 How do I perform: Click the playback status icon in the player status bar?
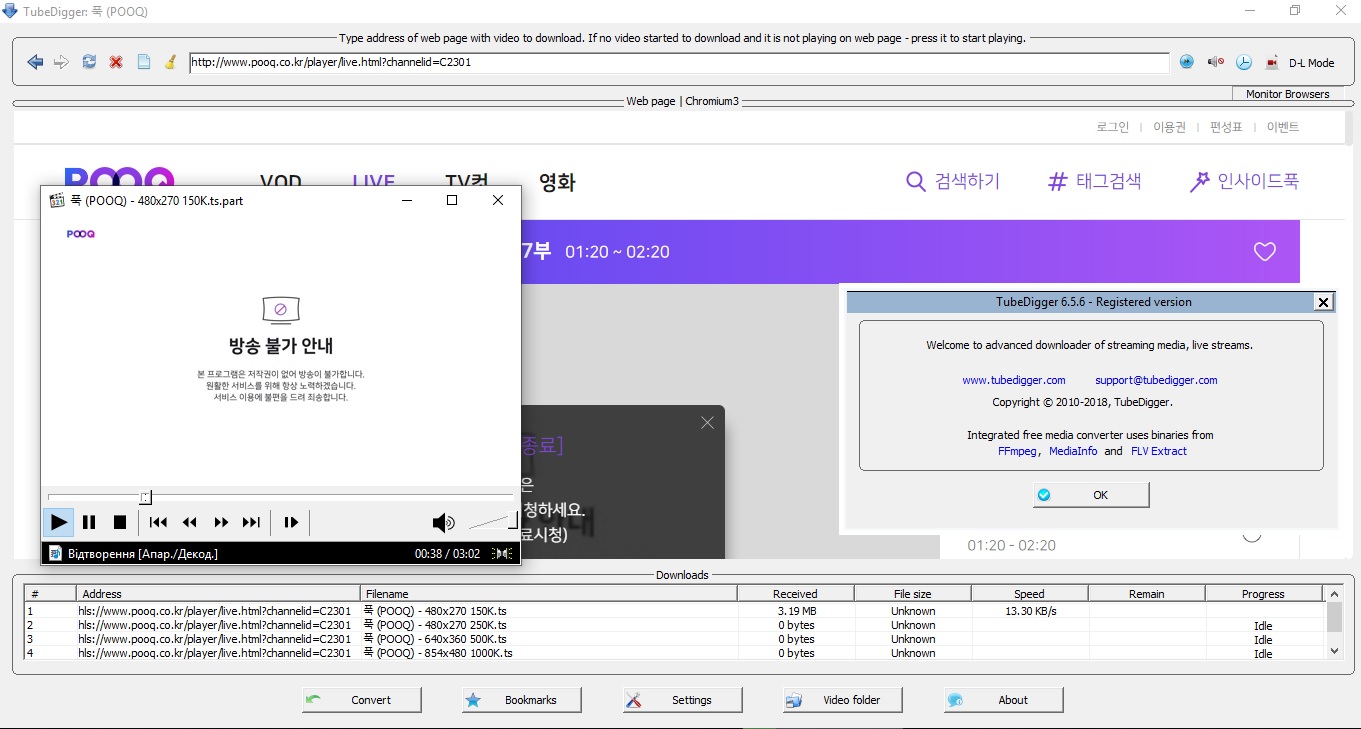click(x=58, y=553)
